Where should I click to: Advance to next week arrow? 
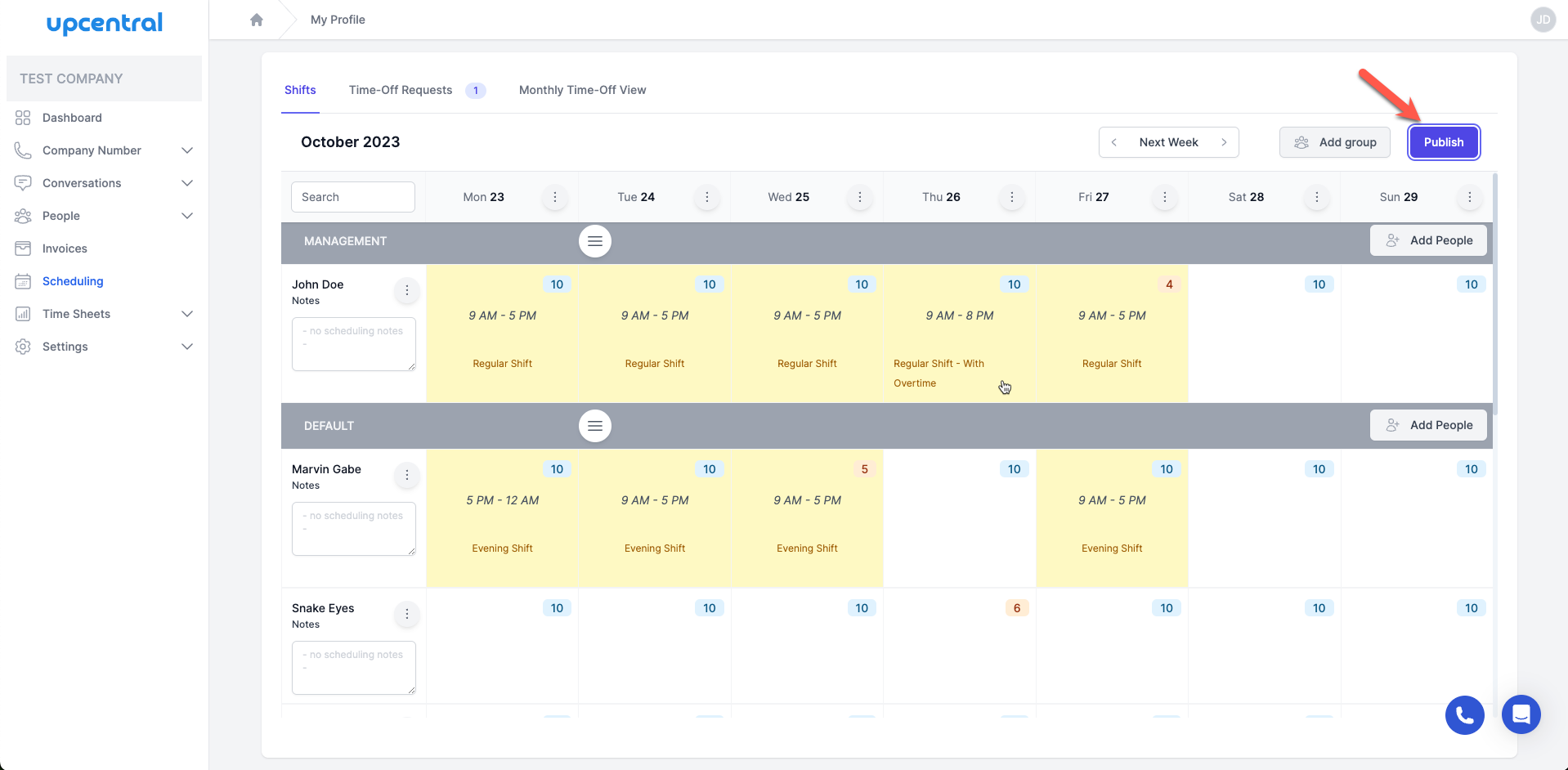[1224, 142]
